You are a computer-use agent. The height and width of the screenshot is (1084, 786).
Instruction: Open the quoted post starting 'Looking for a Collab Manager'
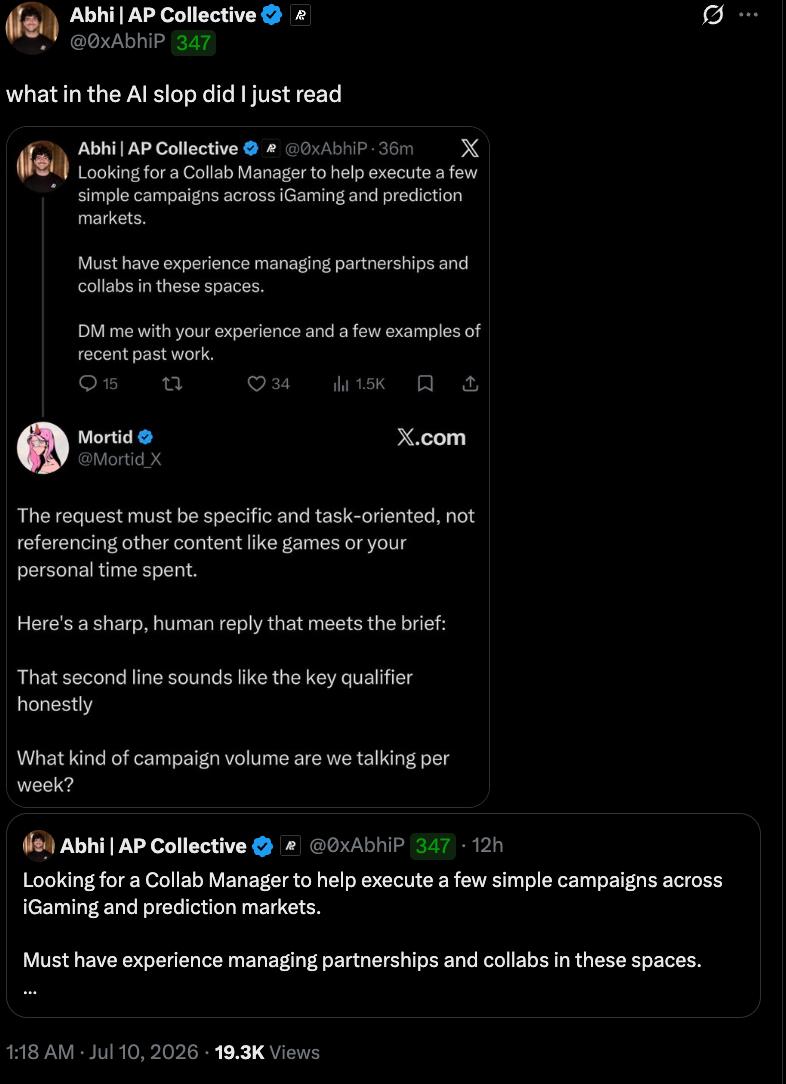click(x=383, y=915)
